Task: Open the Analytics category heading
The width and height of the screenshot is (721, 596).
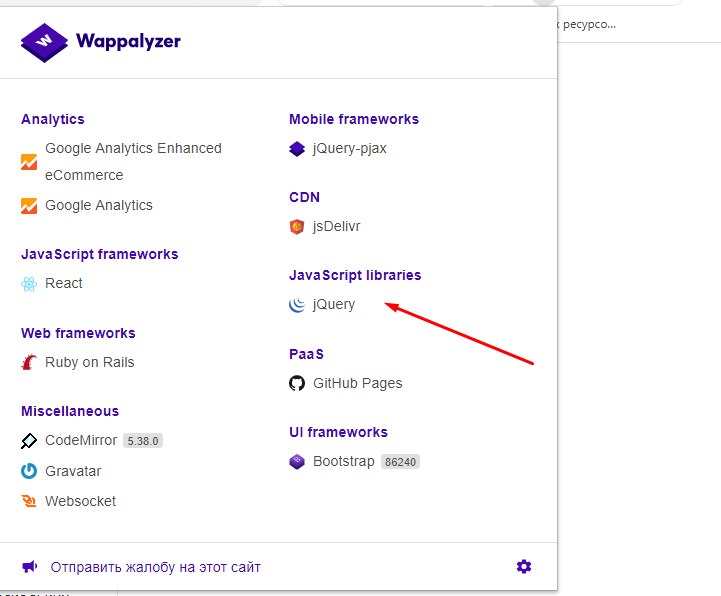Action: 53,120
